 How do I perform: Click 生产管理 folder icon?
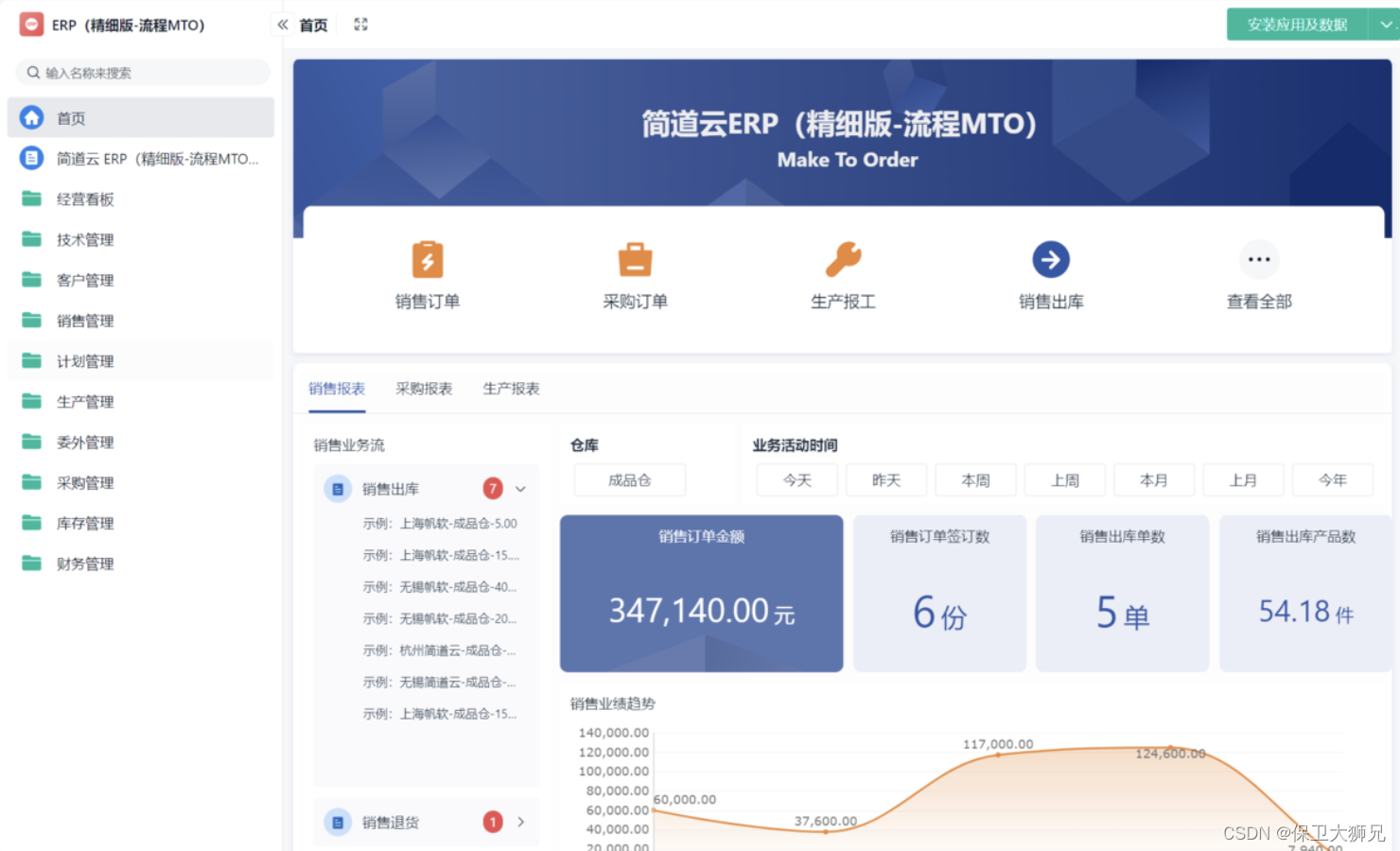click(32, 402)
